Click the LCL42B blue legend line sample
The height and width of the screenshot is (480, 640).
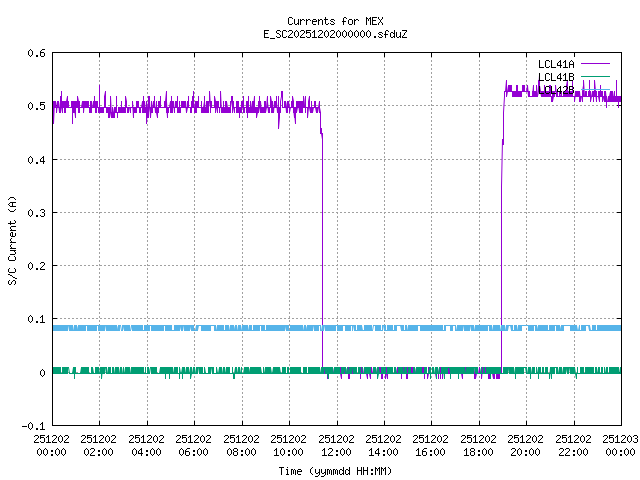point(594,90)
